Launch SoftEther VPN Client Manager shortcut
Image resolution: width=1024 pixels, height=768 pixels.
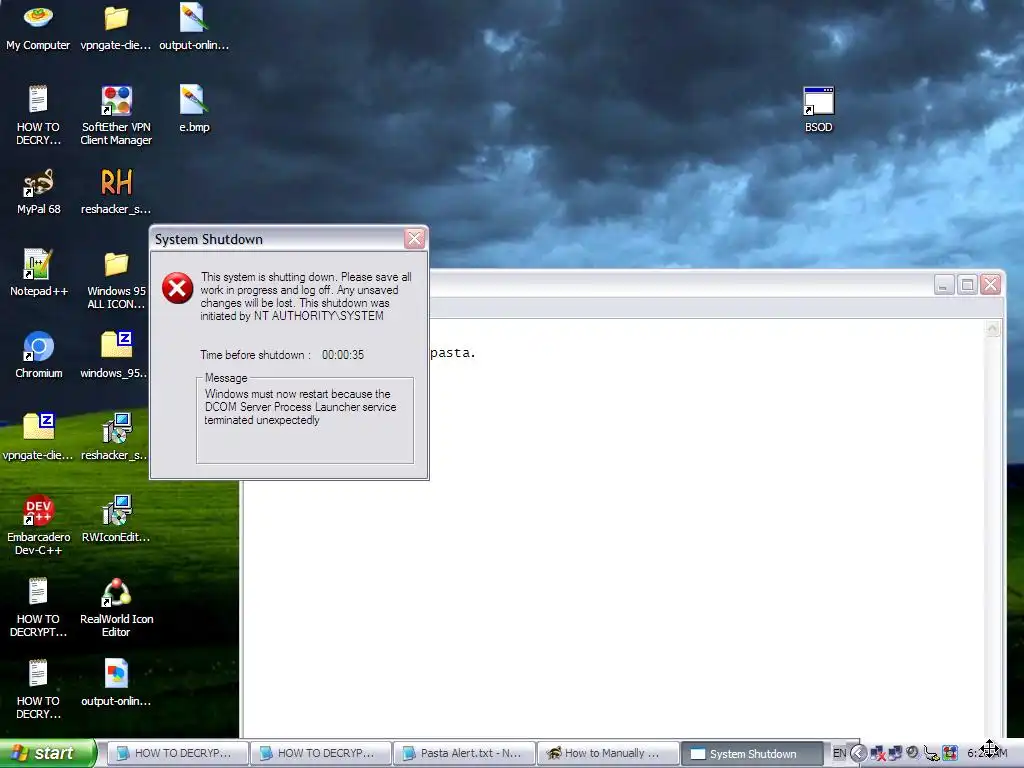click(116, 115)
